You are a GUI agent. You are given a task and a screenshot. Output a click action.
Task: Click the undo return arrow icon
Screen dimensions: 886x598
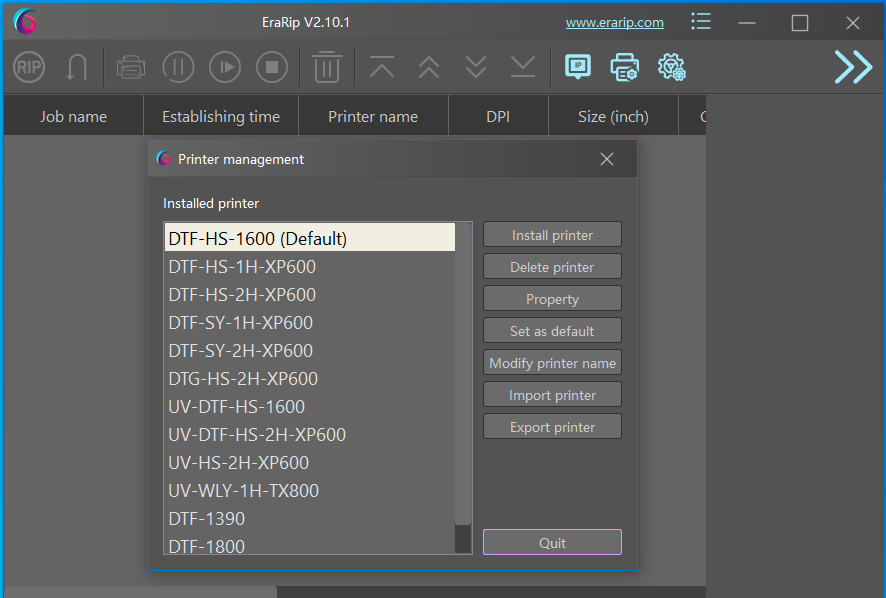tap(76, 67)
